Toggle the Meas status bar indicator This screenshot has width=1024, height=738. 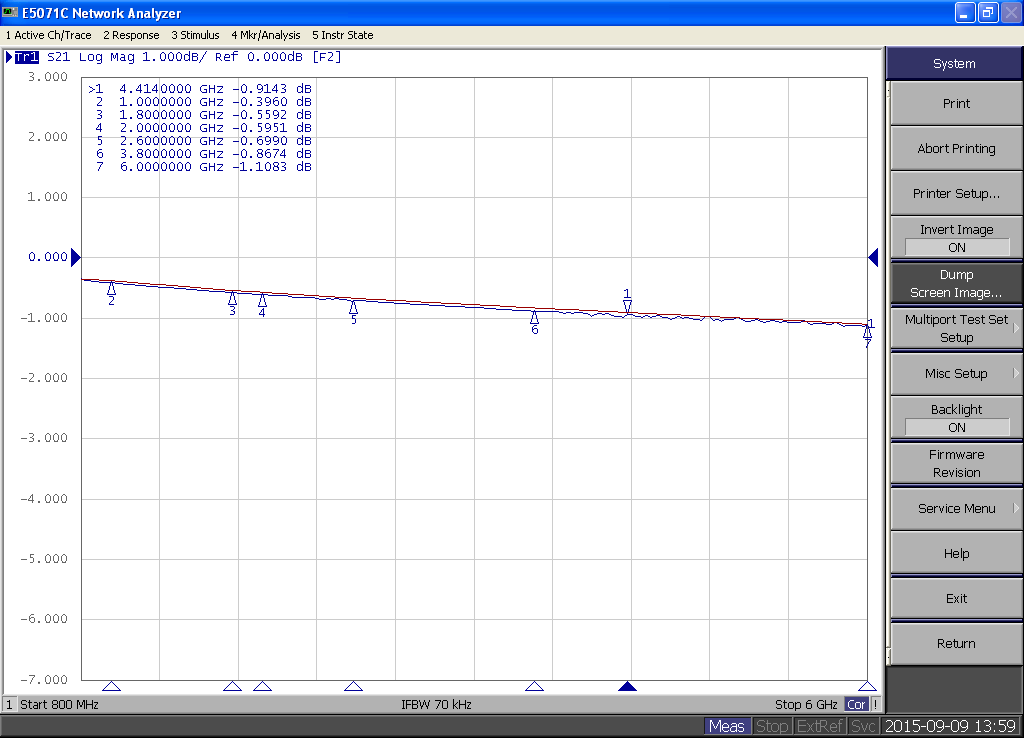click(727, 726)
